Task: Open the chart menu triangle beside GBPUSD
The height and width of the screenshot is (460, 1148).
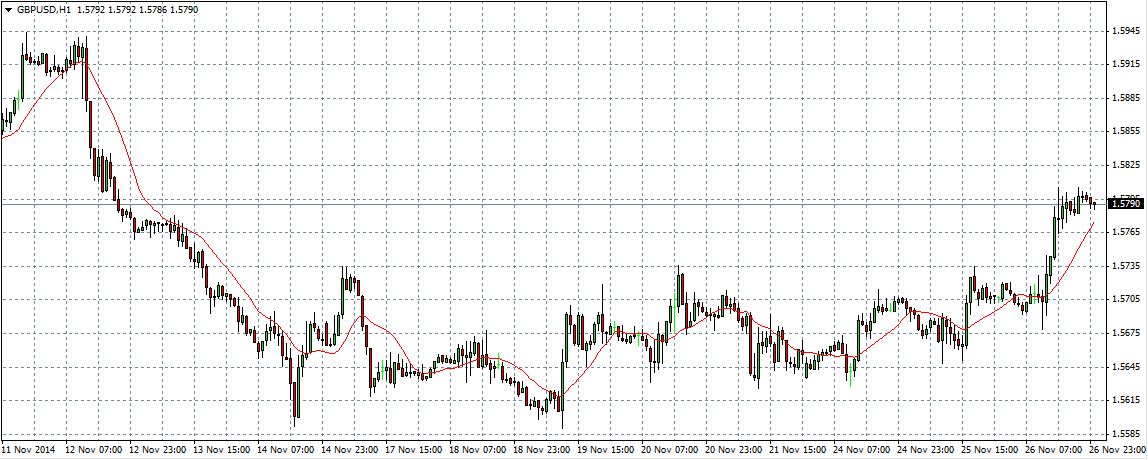Action: tap(8, 9)
